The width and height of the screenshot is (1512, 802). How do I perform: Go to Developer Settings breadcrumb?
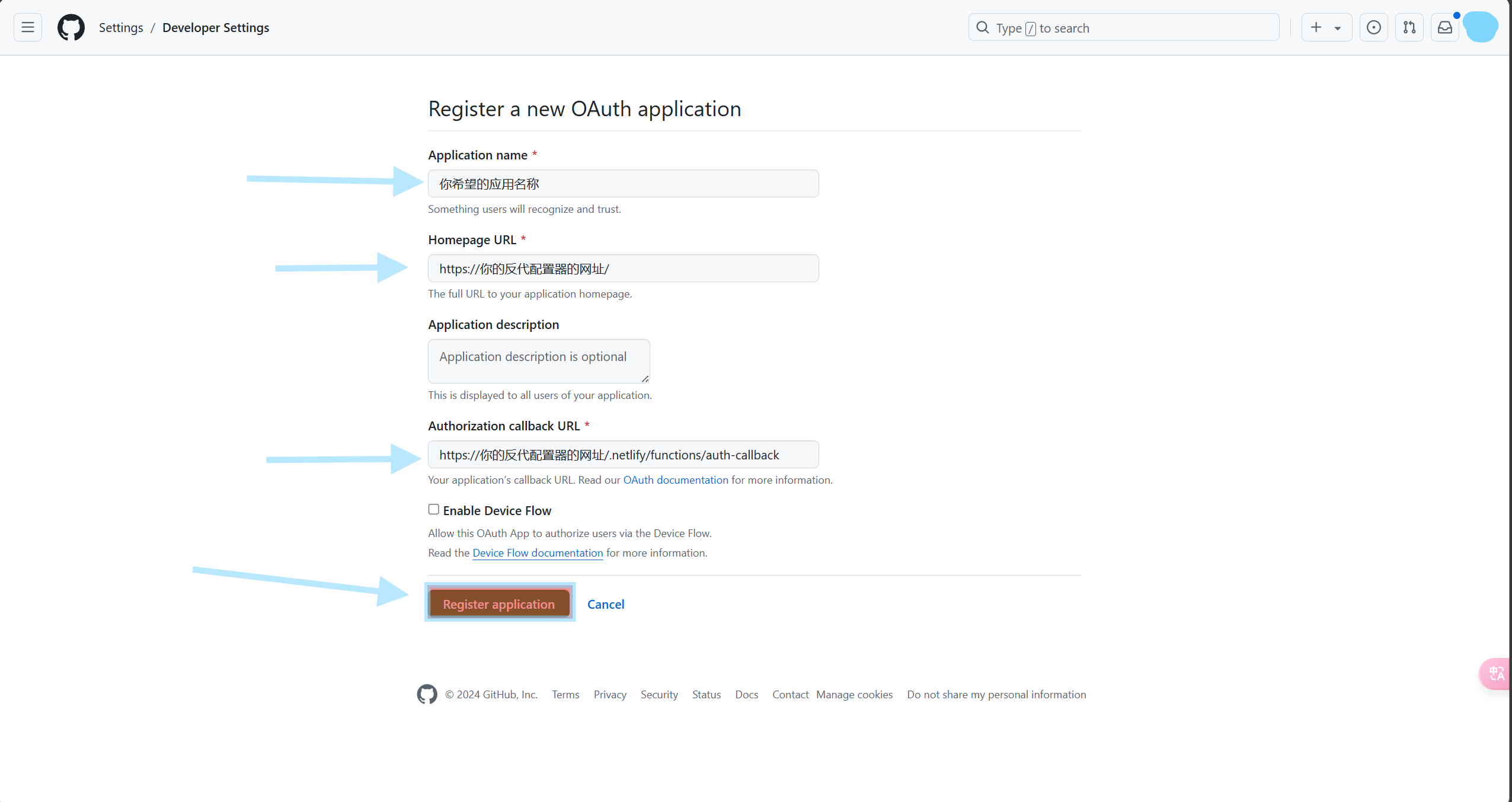coord(216,27)
